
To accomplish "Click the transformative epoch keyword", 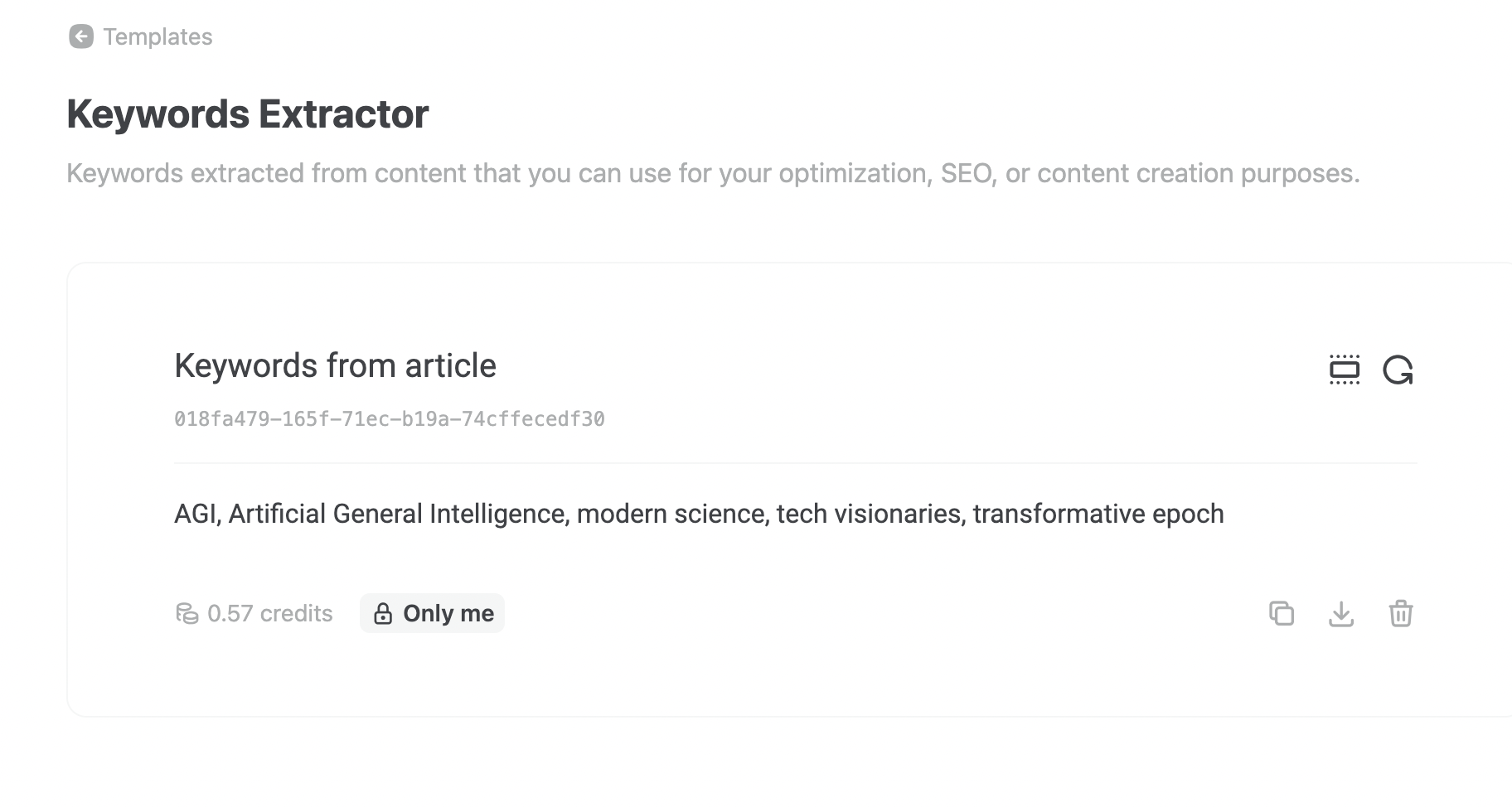I will pyautogui.click(x=1098, y=514).
